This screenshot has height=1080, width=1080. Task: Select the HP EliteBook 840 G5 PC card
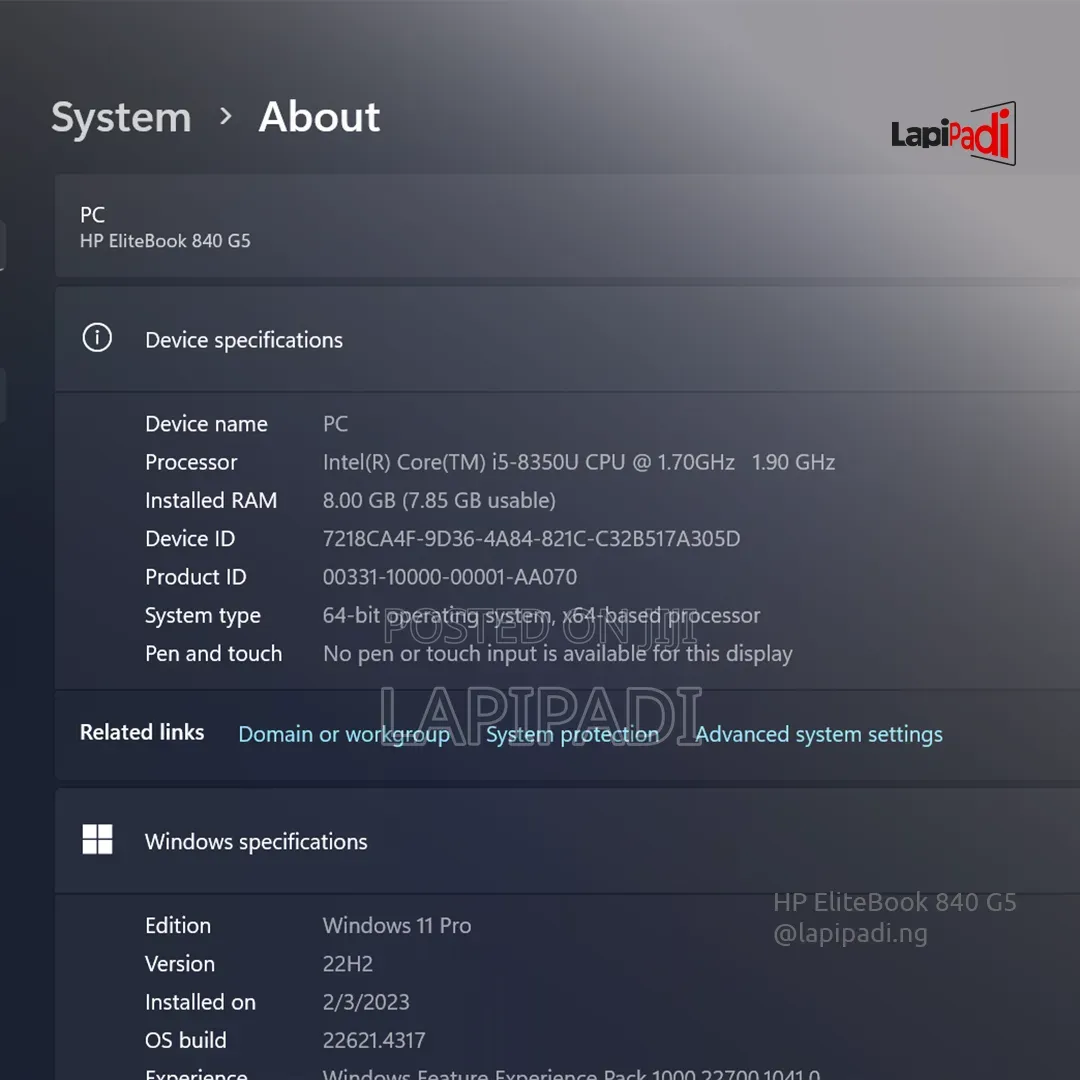(x=567, y=226)
